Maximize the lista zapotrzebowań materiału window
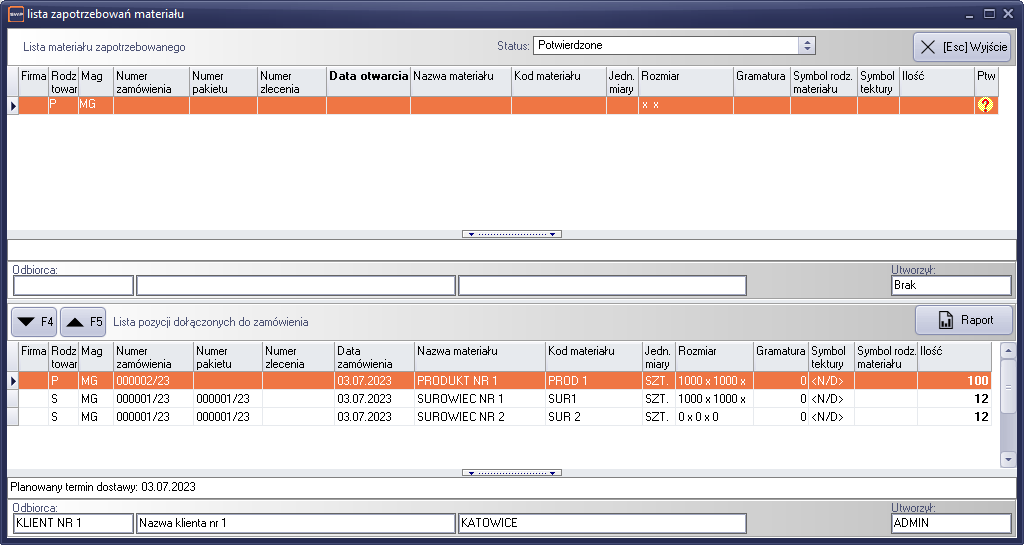 989,14
